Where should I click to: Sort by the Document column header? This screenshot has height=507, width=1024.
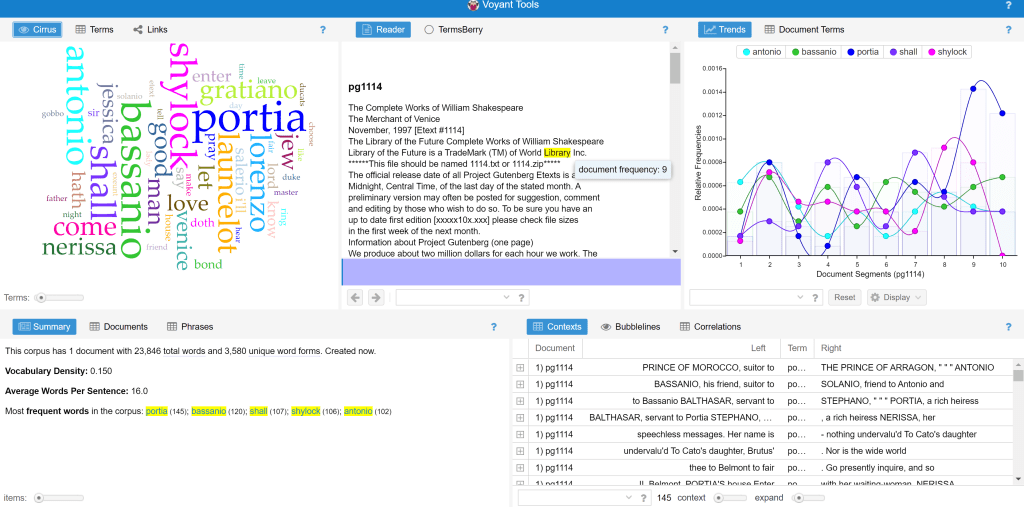coord(555,348)
